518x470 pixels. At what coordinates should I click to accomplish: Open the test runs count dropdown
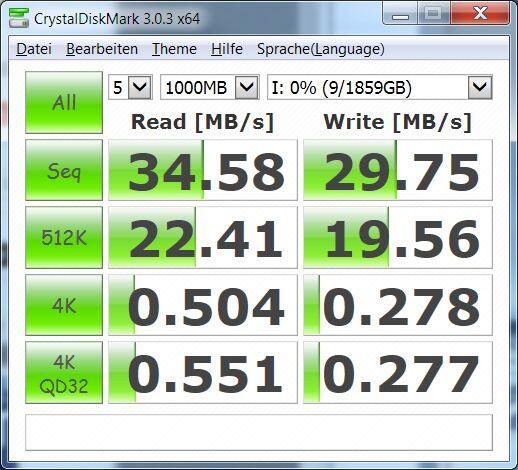(130, 87)
